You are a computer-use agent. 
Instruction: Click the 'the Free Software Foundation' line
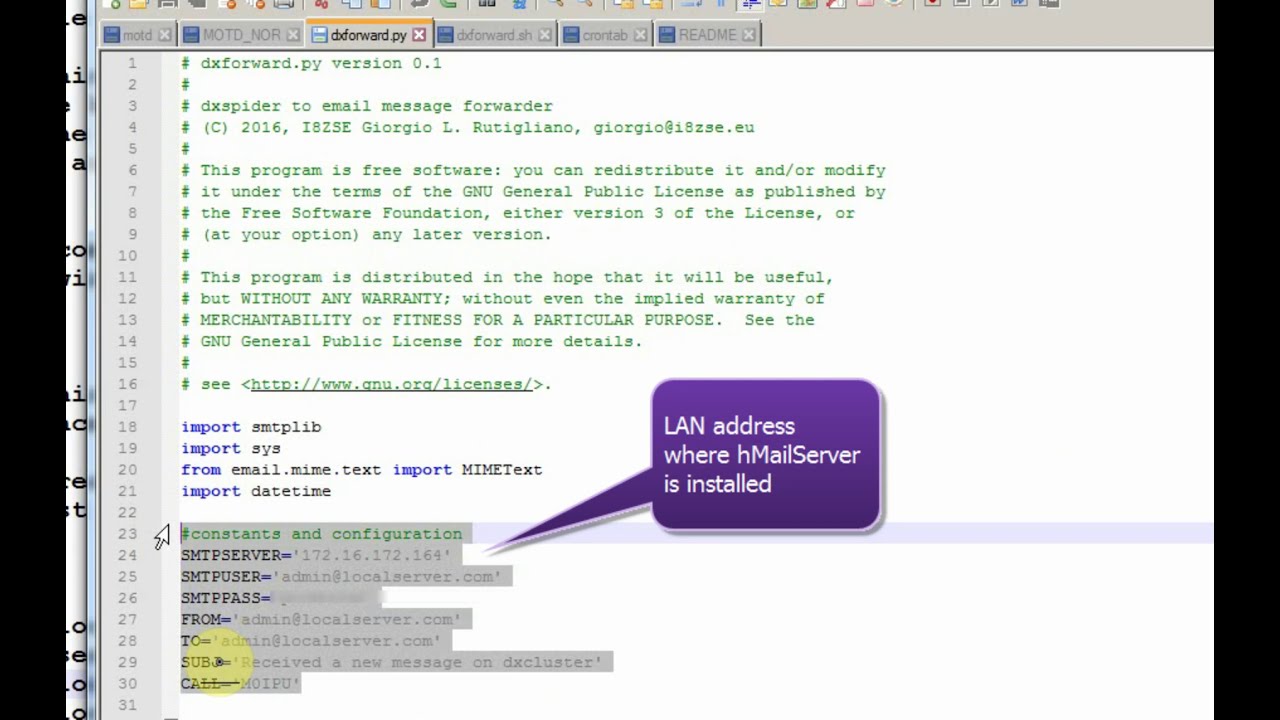pyautogui.click(x=518, y=213)
